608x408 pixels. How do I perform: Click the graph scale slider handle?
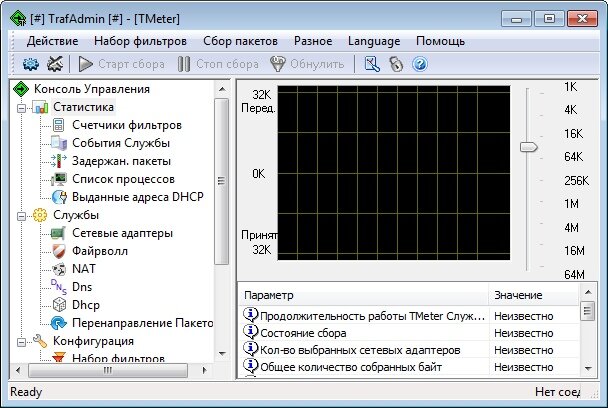[529, 147]
